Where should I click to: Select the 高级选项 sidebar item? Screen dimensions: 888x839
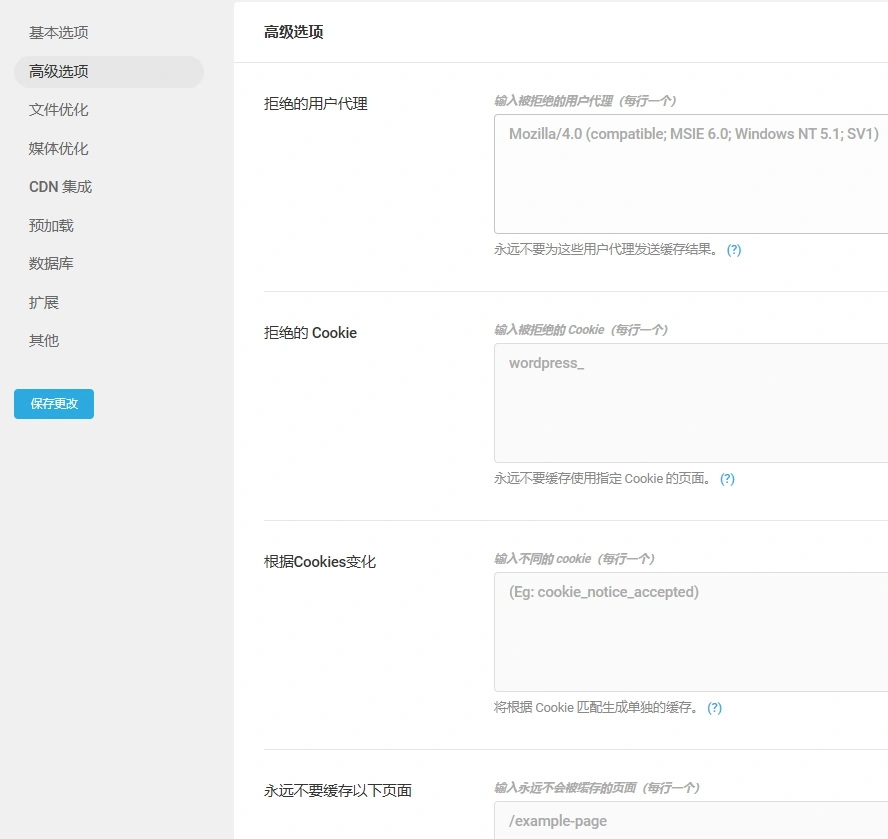(59, 71)
